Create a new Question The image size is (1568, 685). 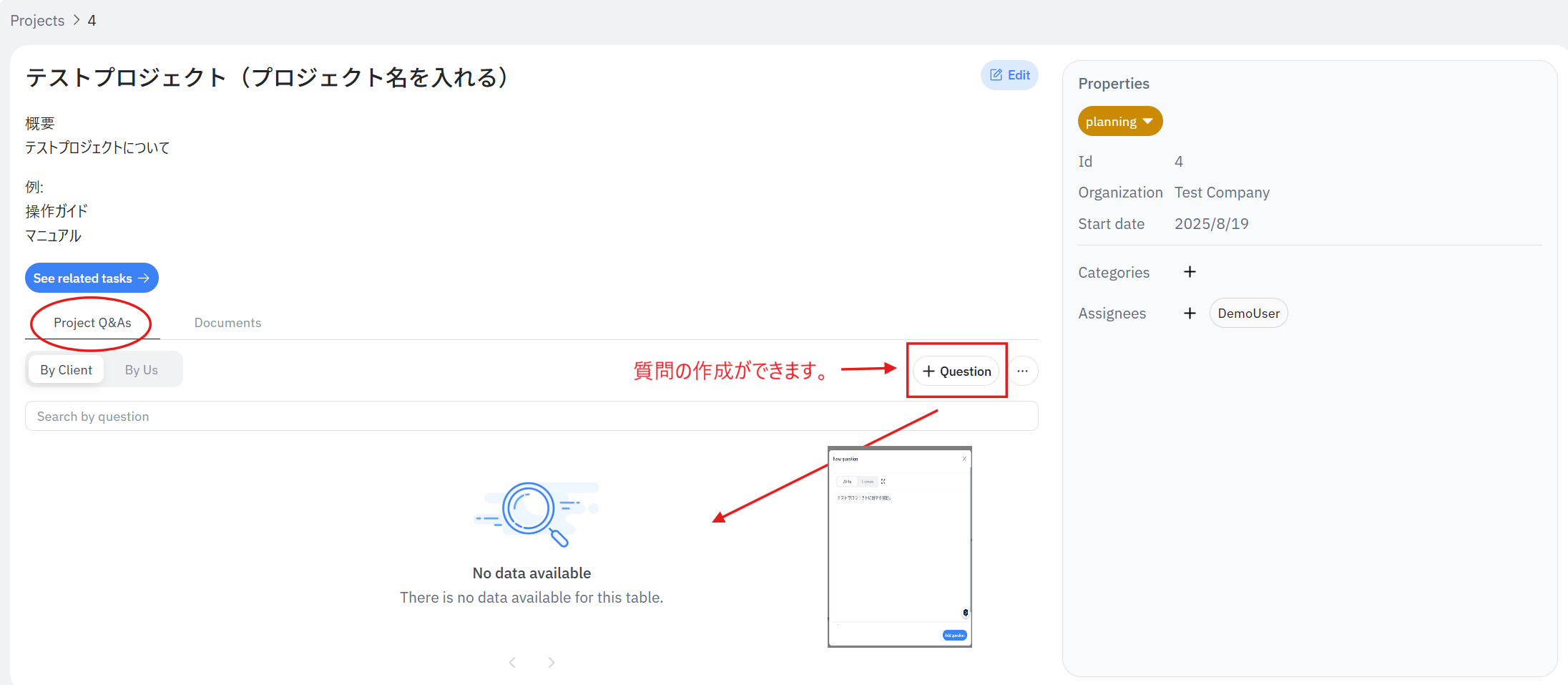tap(956, 371)
